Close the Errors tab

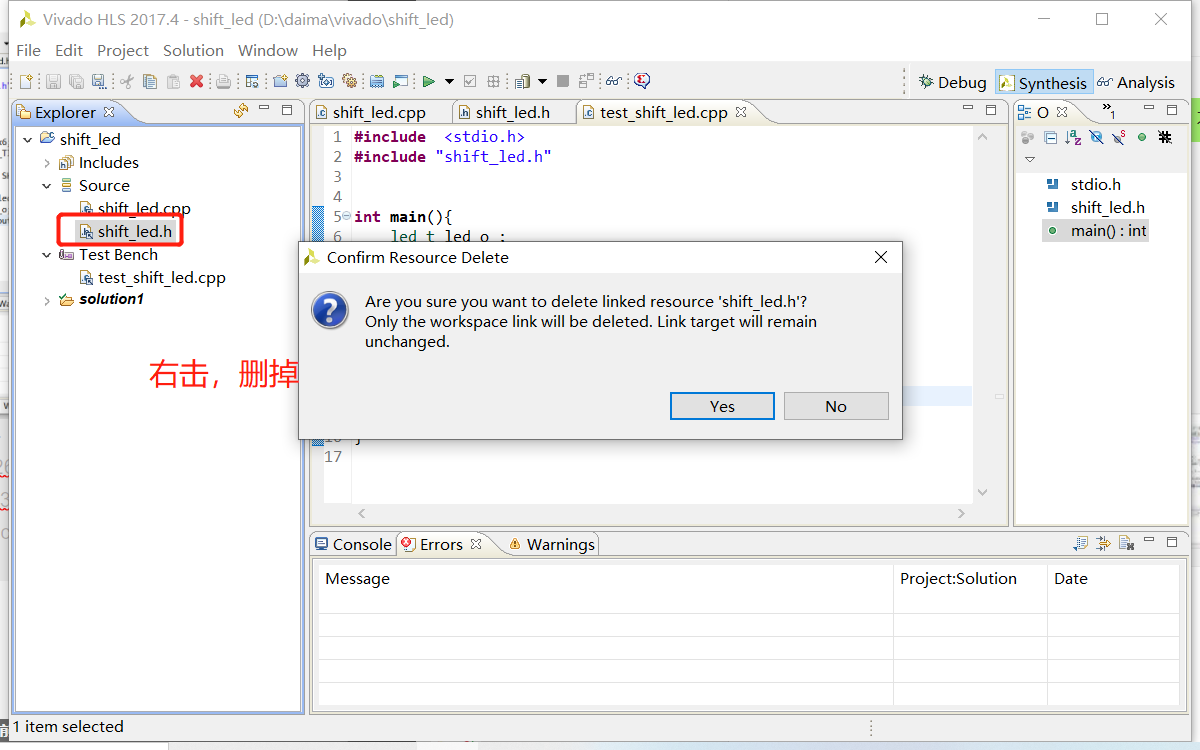pos(476,544)
